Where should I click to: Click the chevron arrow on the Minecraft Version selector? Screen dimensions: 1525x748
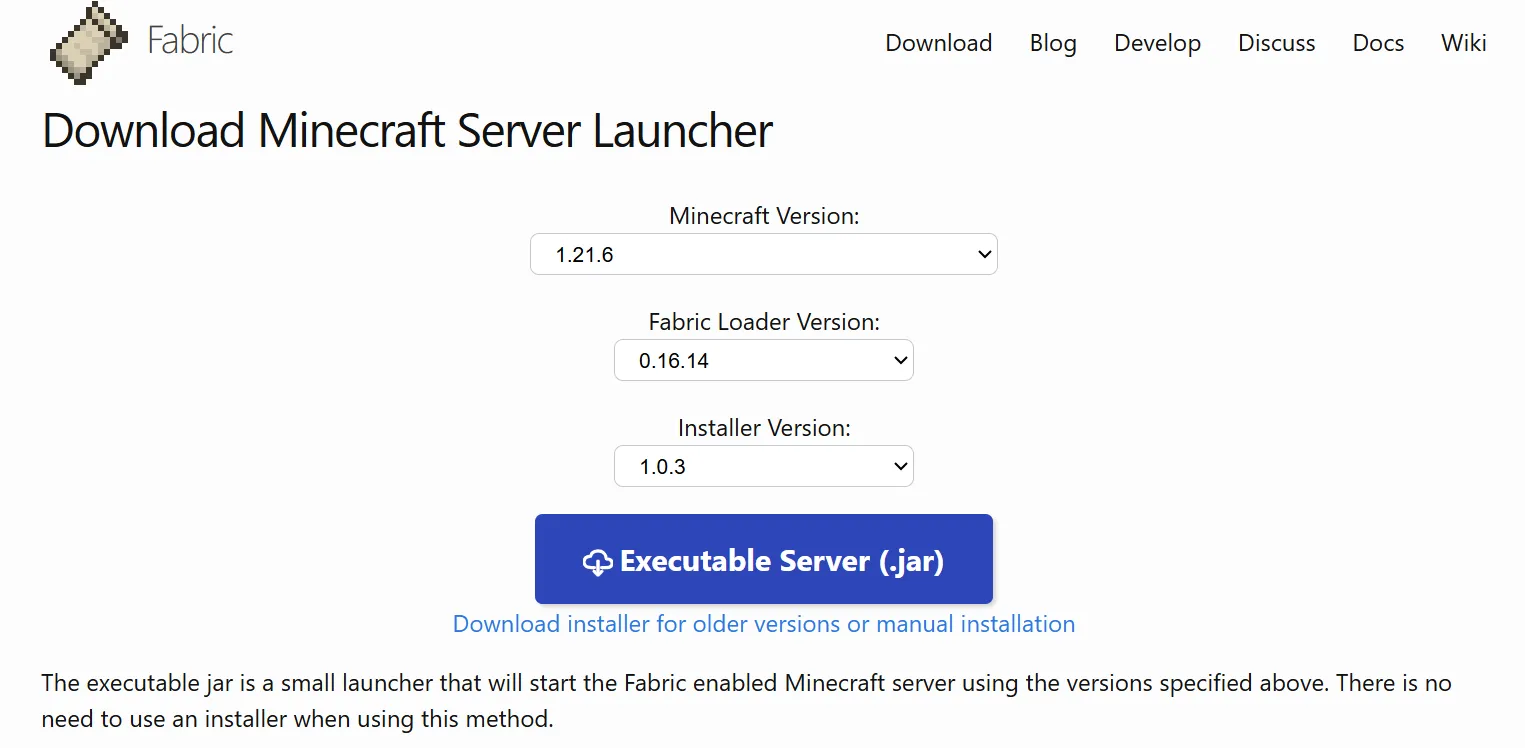click(x=982, y=254)
